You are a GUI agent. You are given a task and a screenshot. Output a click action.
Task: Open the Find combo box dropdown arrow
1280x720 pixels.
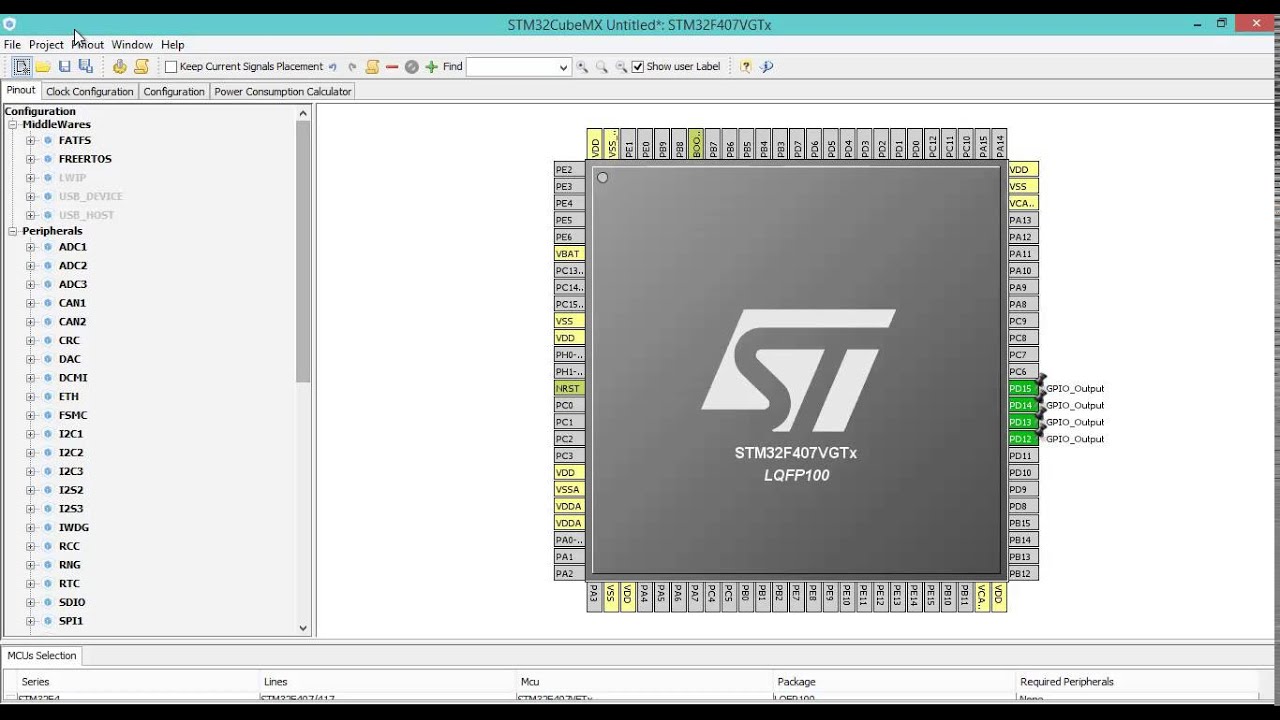coord(562,67)
